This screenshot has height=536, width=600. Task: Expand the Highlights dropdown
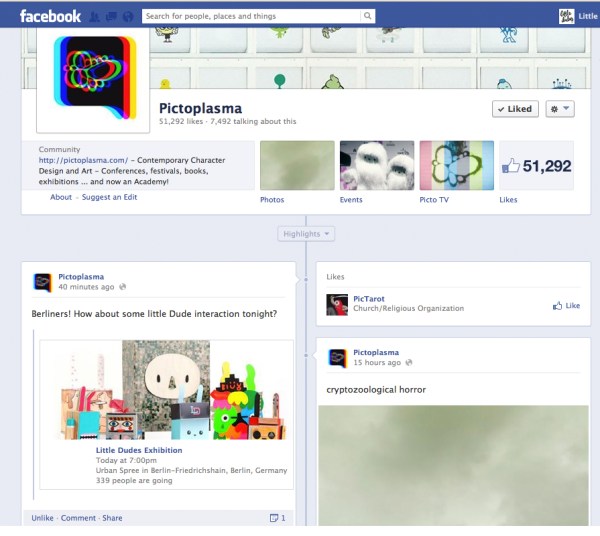306,233
